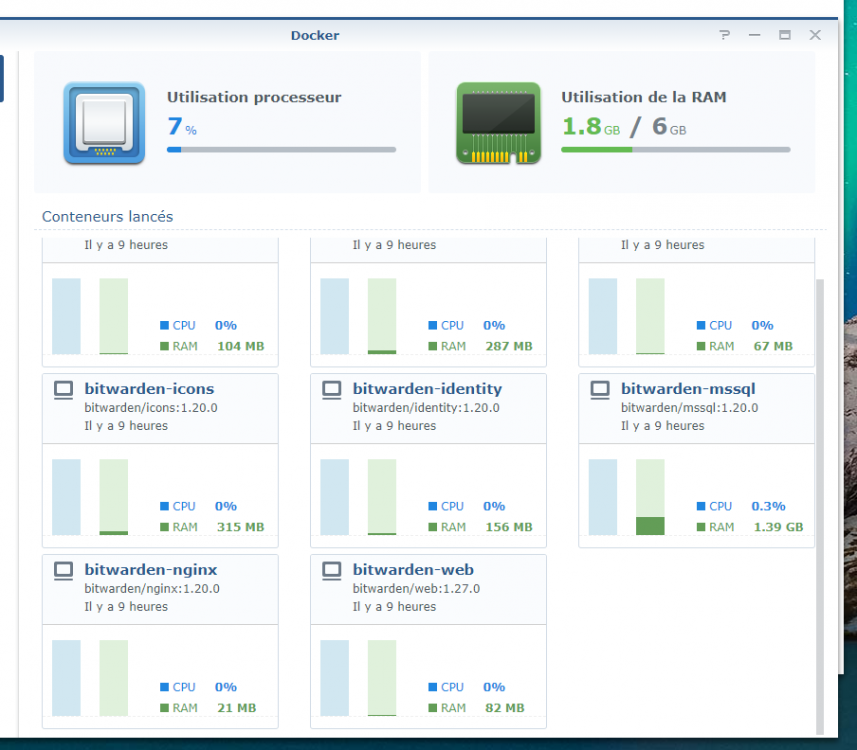
Task: Click the bitwarden-web container monitor icon
Action: pyautogui.click(x=331, y=571)
